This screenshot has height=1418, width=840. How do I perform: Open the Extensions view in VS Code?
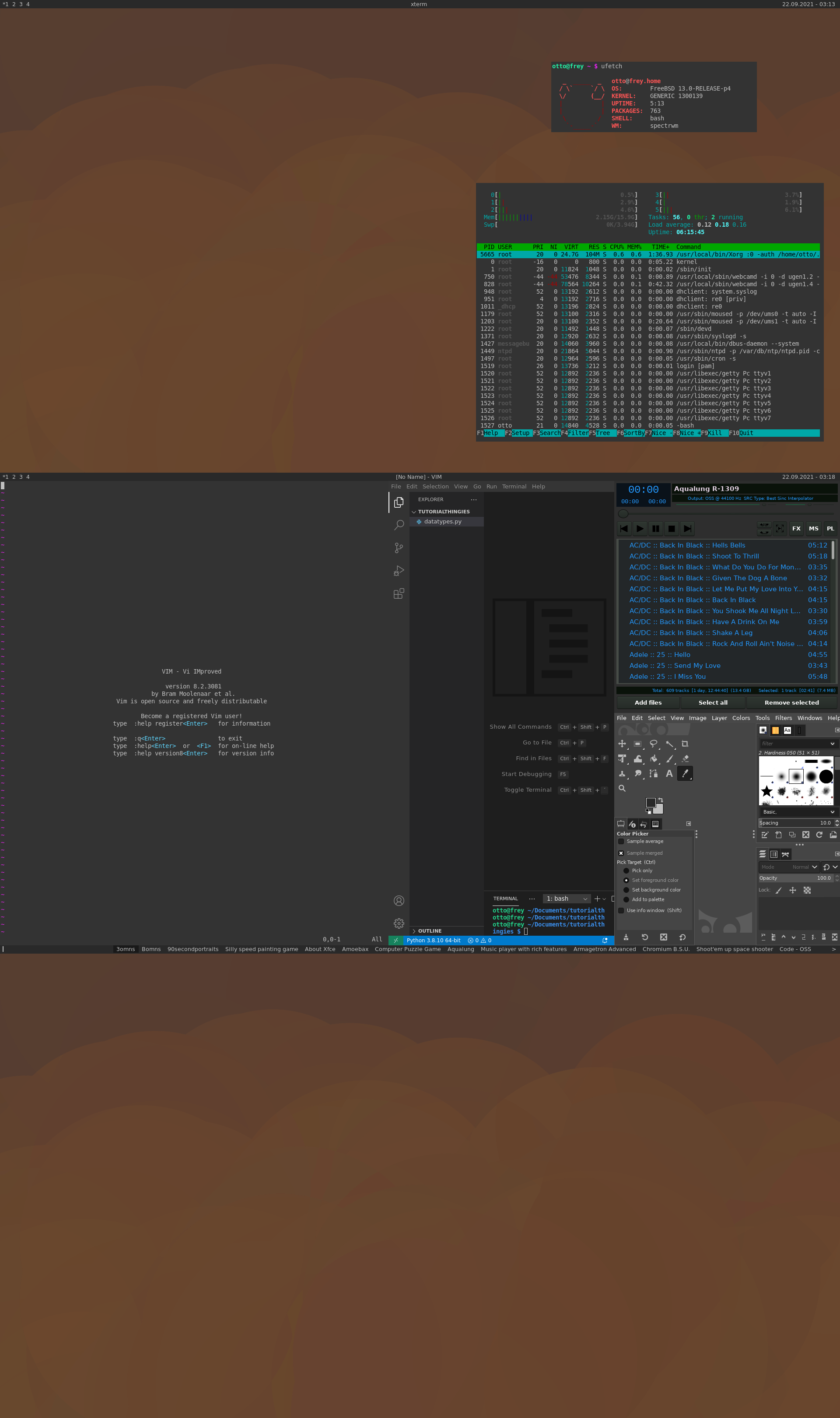tap(399, 594)
